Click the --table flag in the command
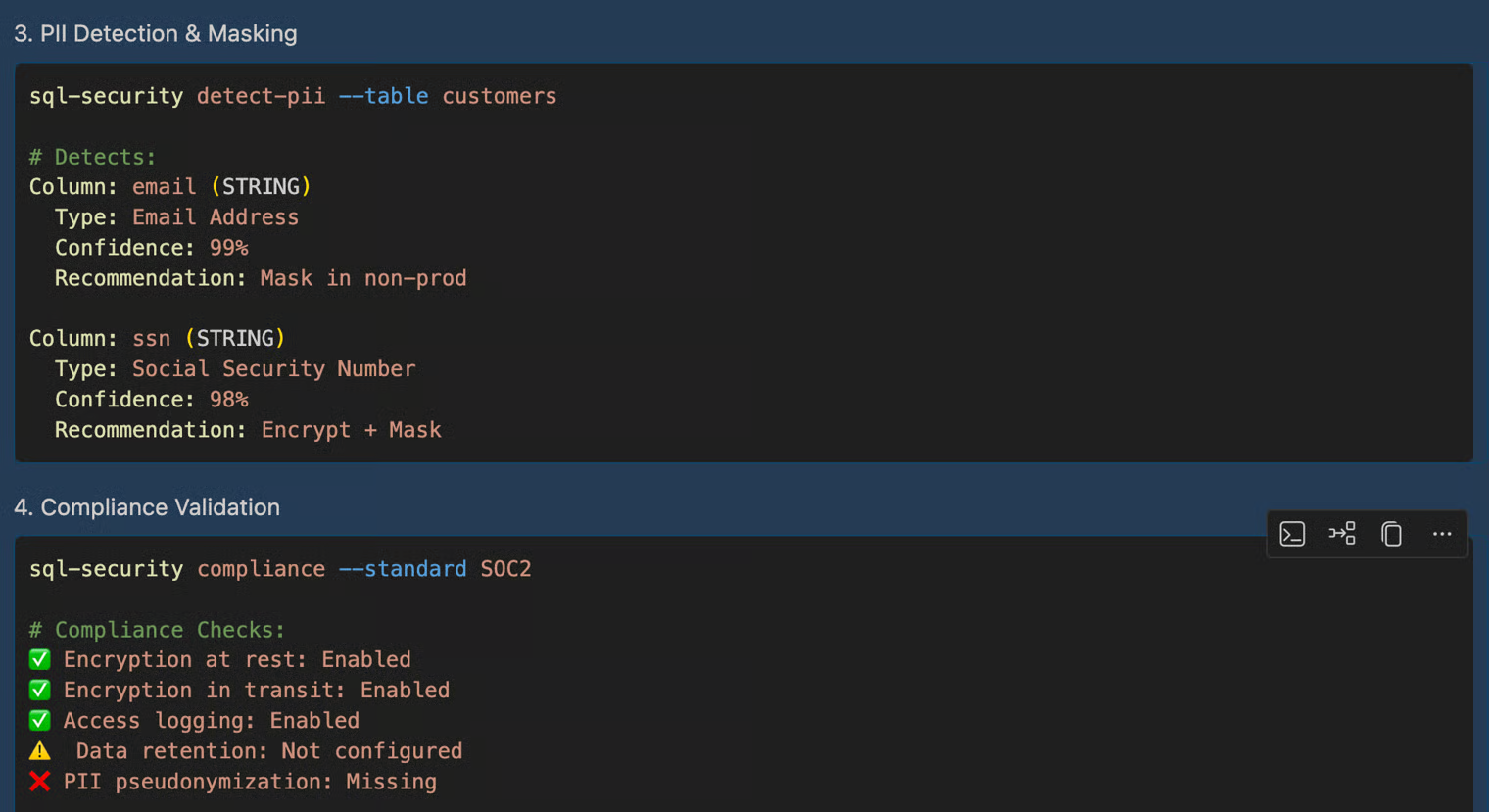Viewport: 1489px width, 812px height. (x=383, y=96)
